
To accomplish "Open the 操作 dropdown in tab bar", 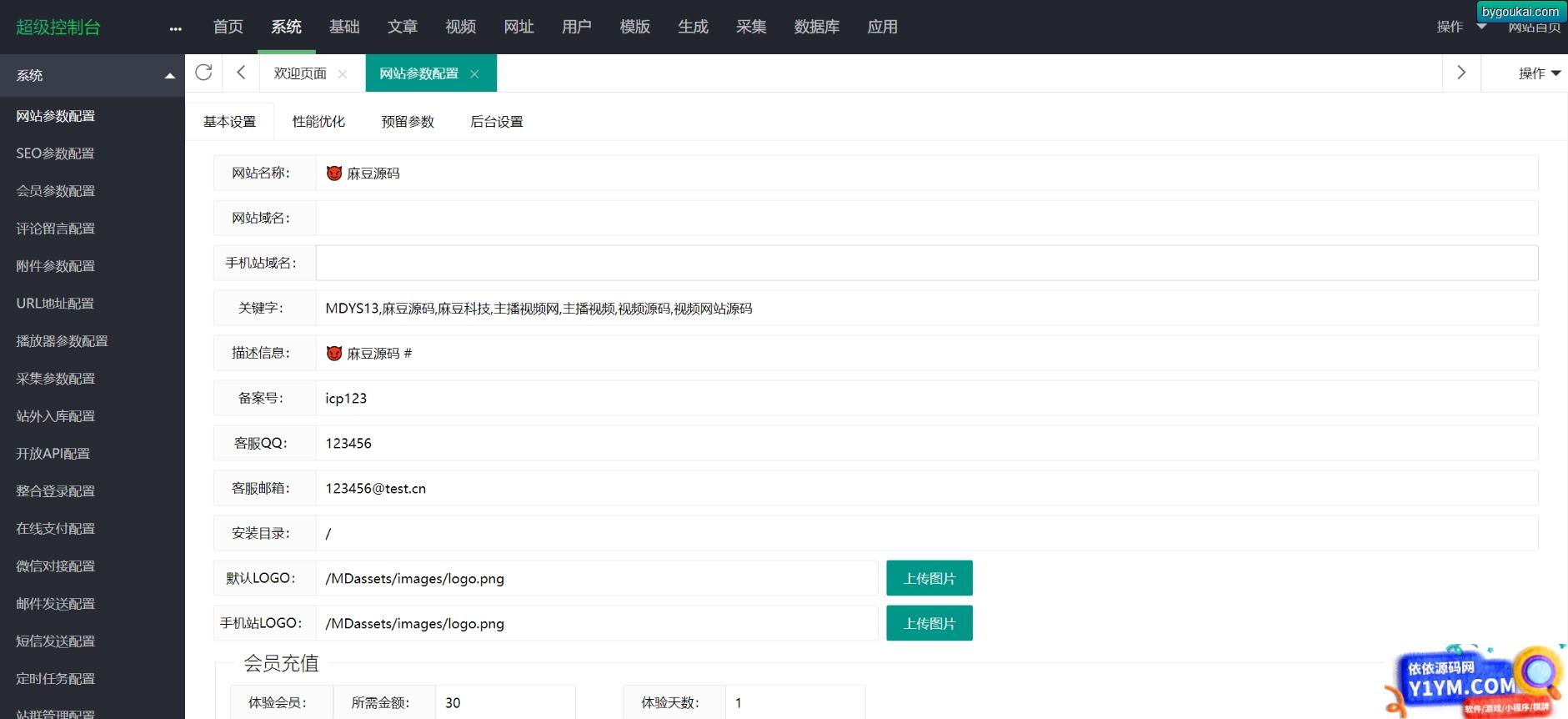I will [x=1539, y=73].
